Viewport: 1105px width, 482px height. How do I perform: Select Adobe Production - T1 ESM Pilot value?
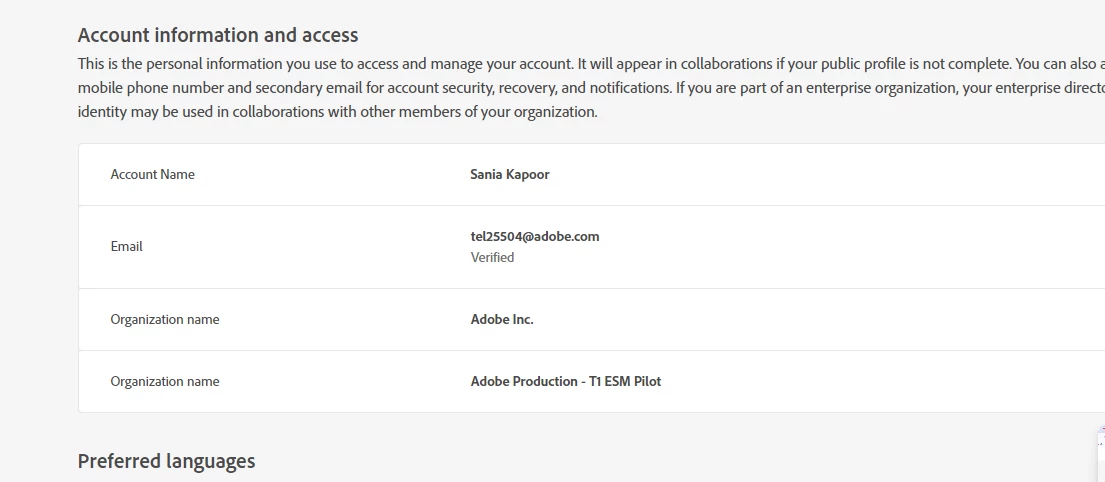566,381
